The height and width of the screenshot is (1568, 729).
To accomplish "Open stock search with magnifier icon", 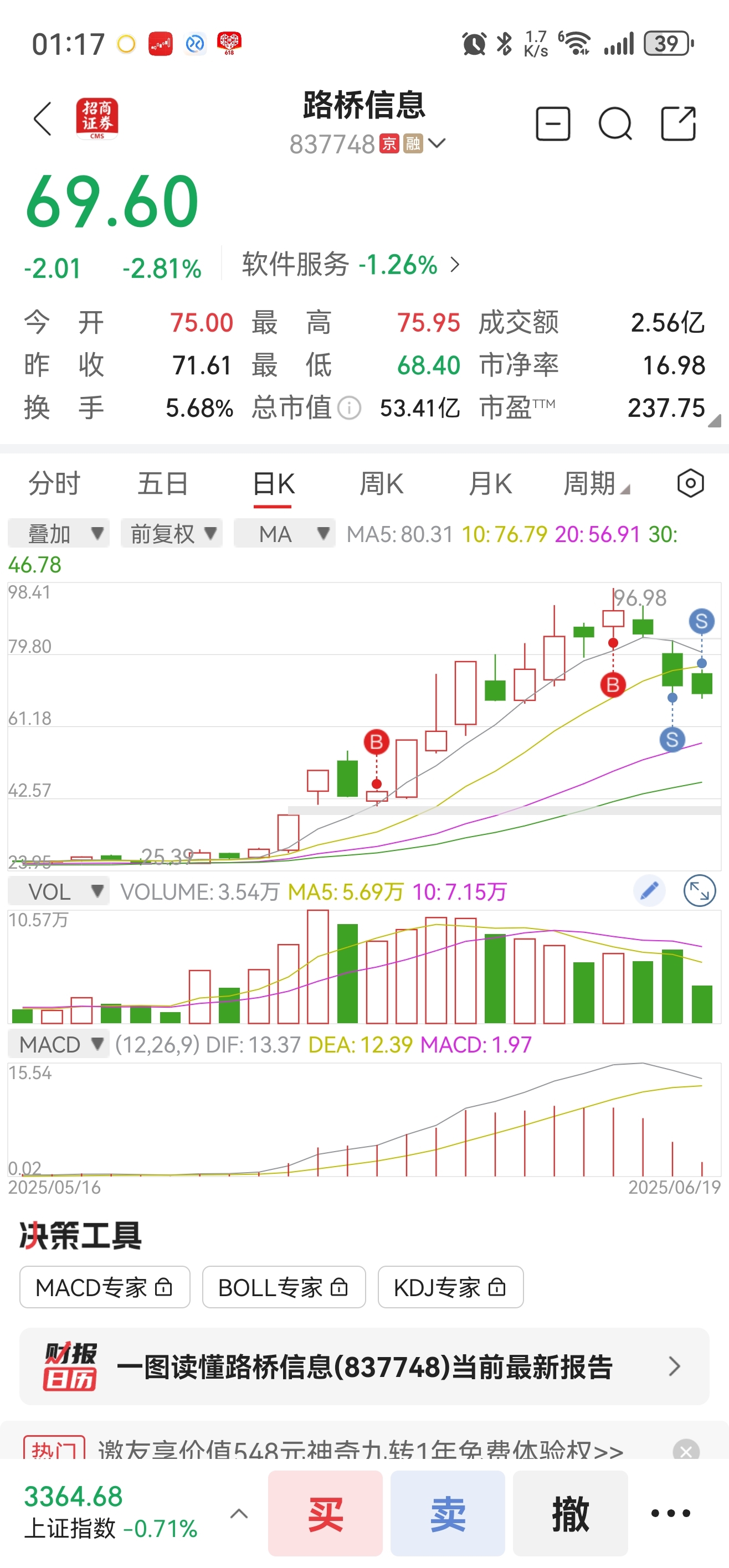I will pyautogui.click(x=615, y=124).
